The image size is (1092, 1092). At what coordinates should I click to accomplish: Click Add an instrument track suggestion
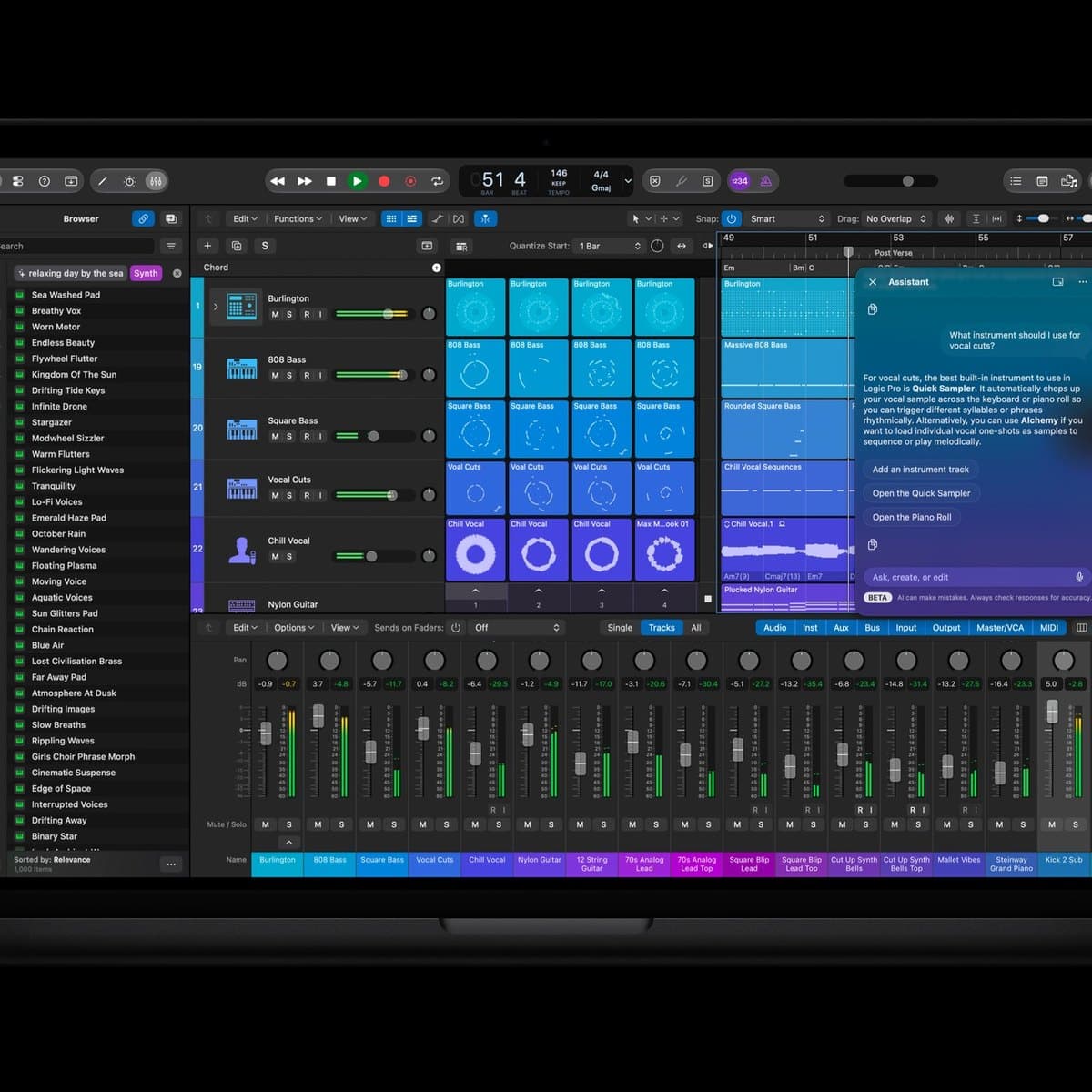pos(921,470)
